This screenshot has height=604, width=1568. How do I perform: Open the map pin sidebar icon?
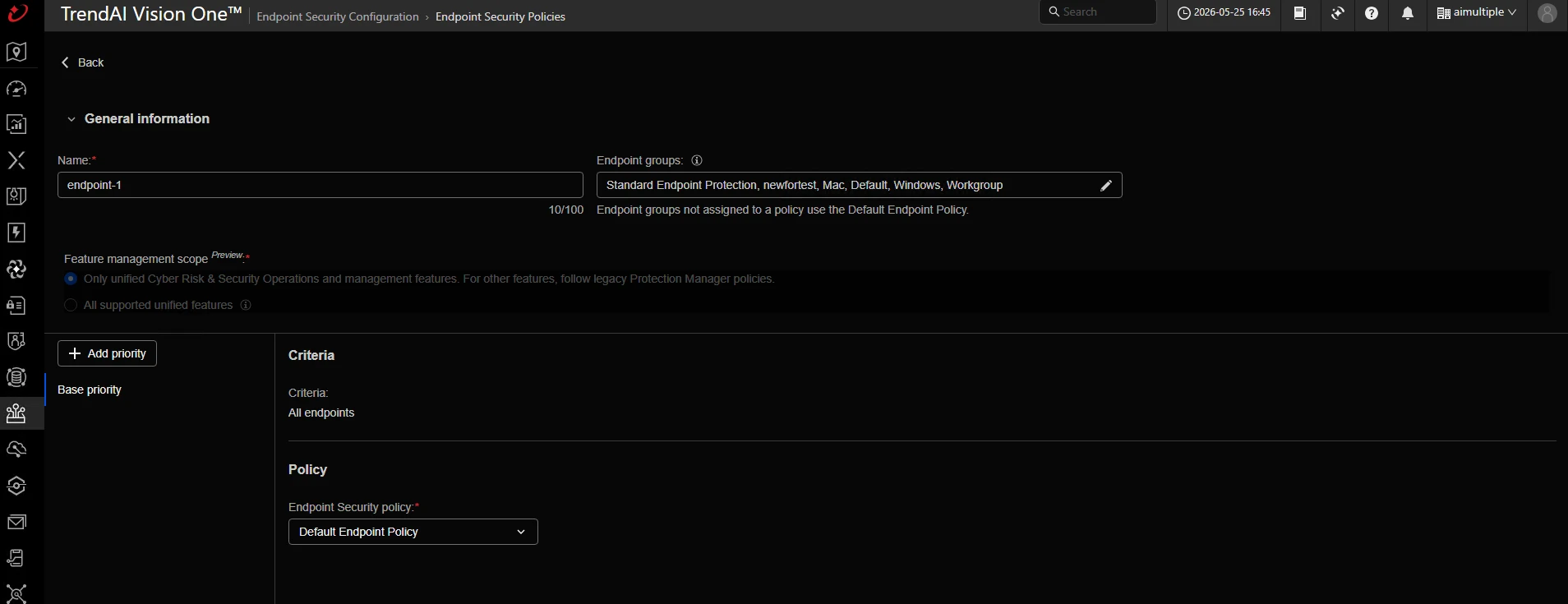coord(16,52)
